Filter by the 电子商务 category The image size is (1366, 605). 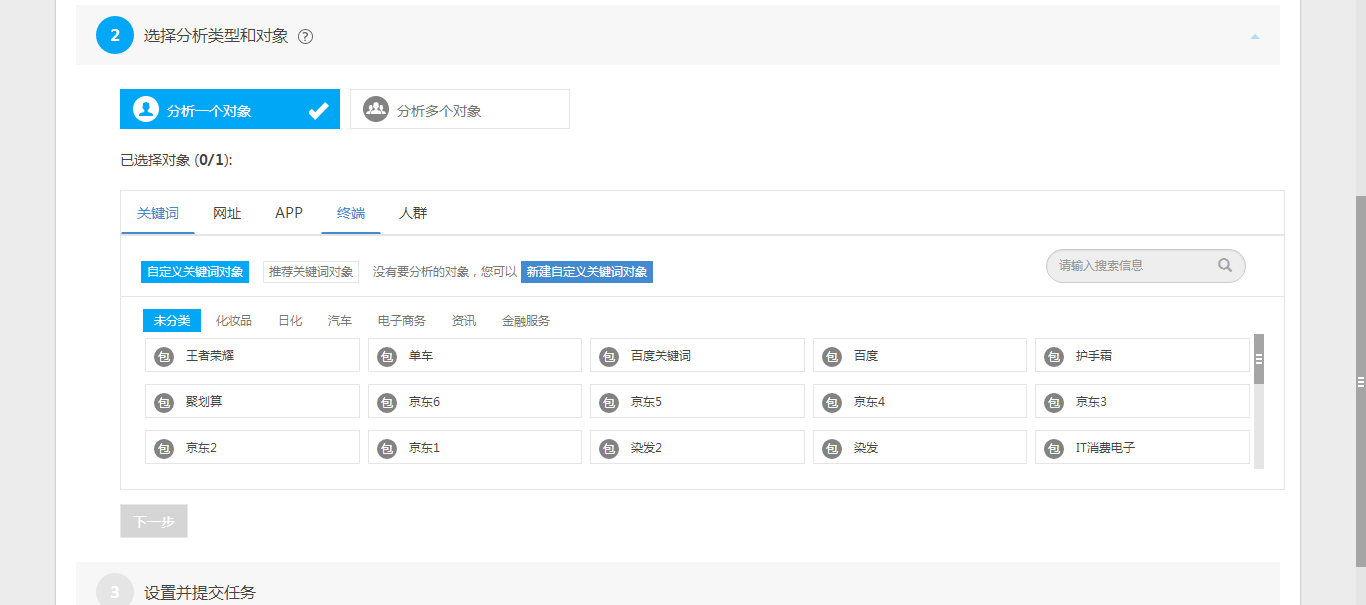coord(401,321)
